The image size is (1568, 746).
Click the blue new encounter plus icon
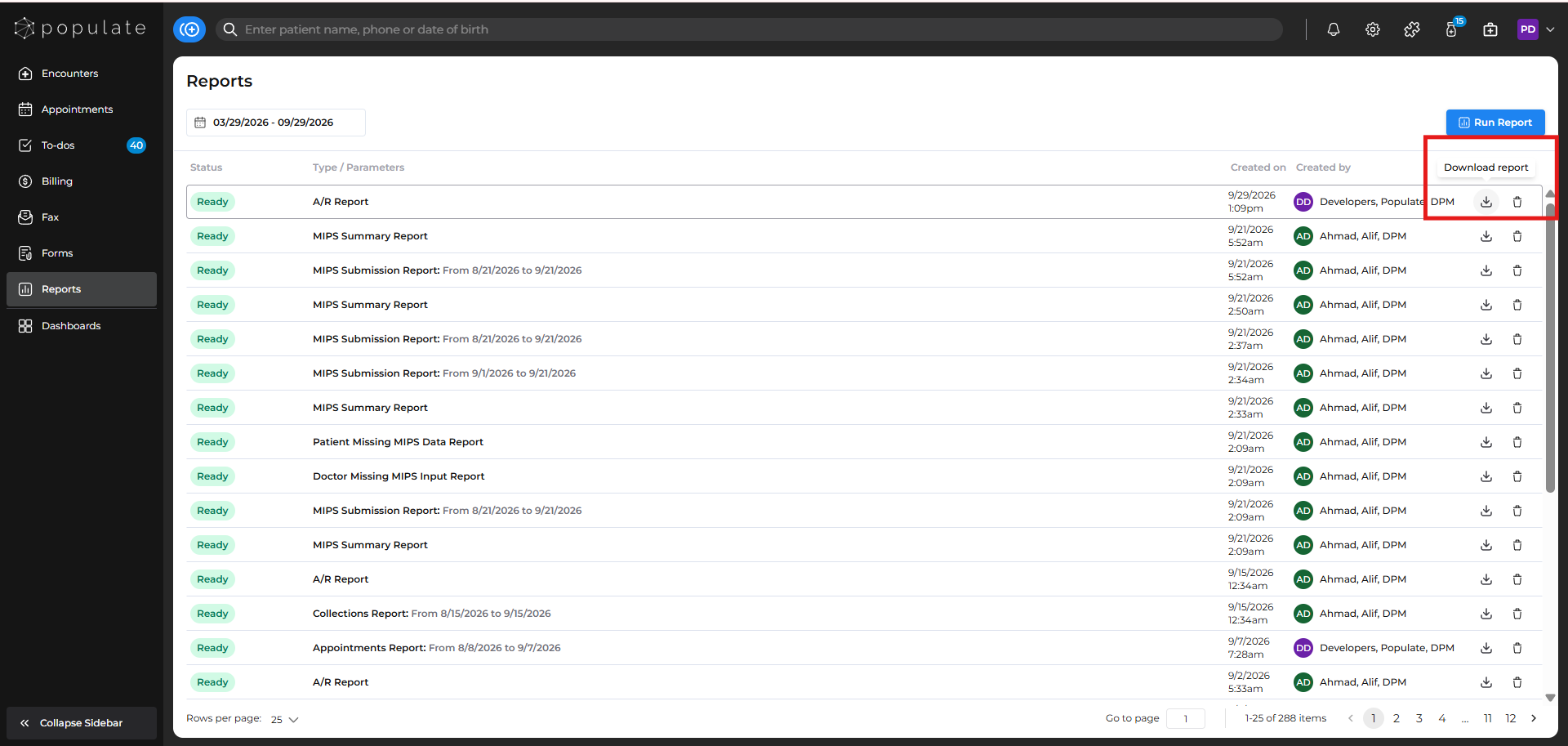click(x=189, y=29)
